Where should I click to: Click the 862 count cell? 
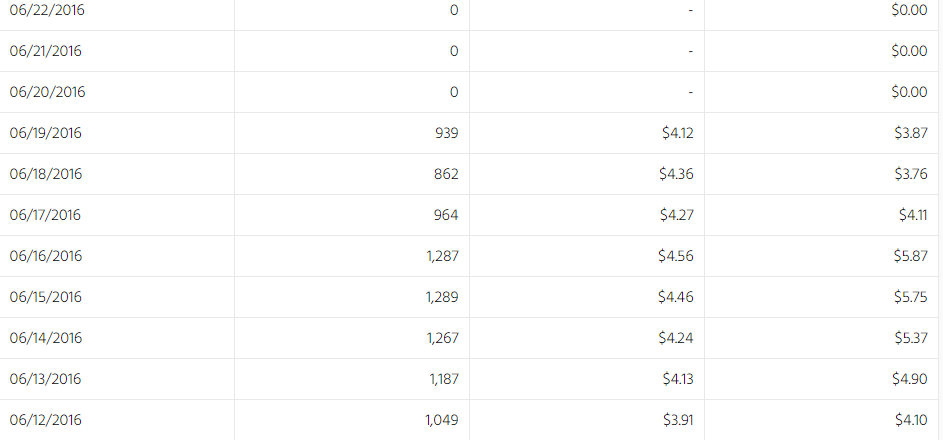pyautogui.click(x=446, y=174)
